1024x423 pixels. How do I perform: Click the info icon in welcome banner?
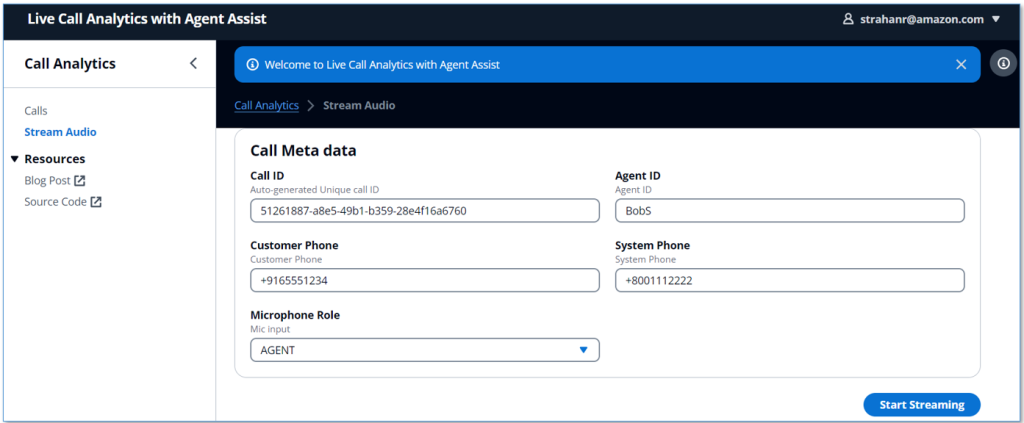coord(253,65)
